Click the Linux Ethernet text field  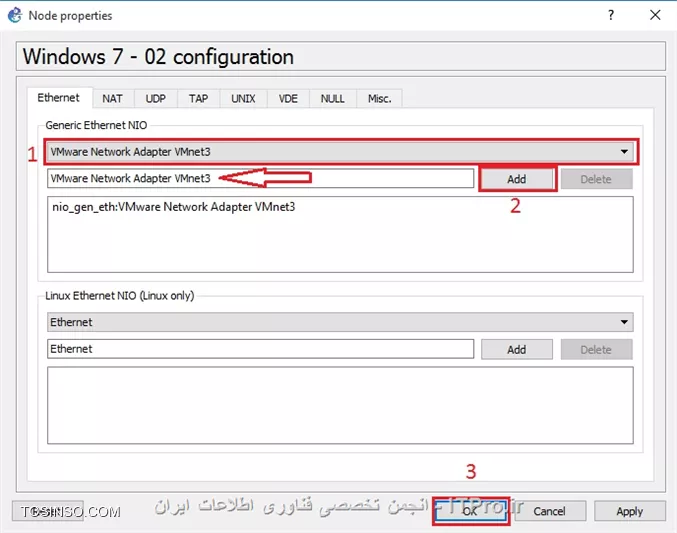(260, 349)
